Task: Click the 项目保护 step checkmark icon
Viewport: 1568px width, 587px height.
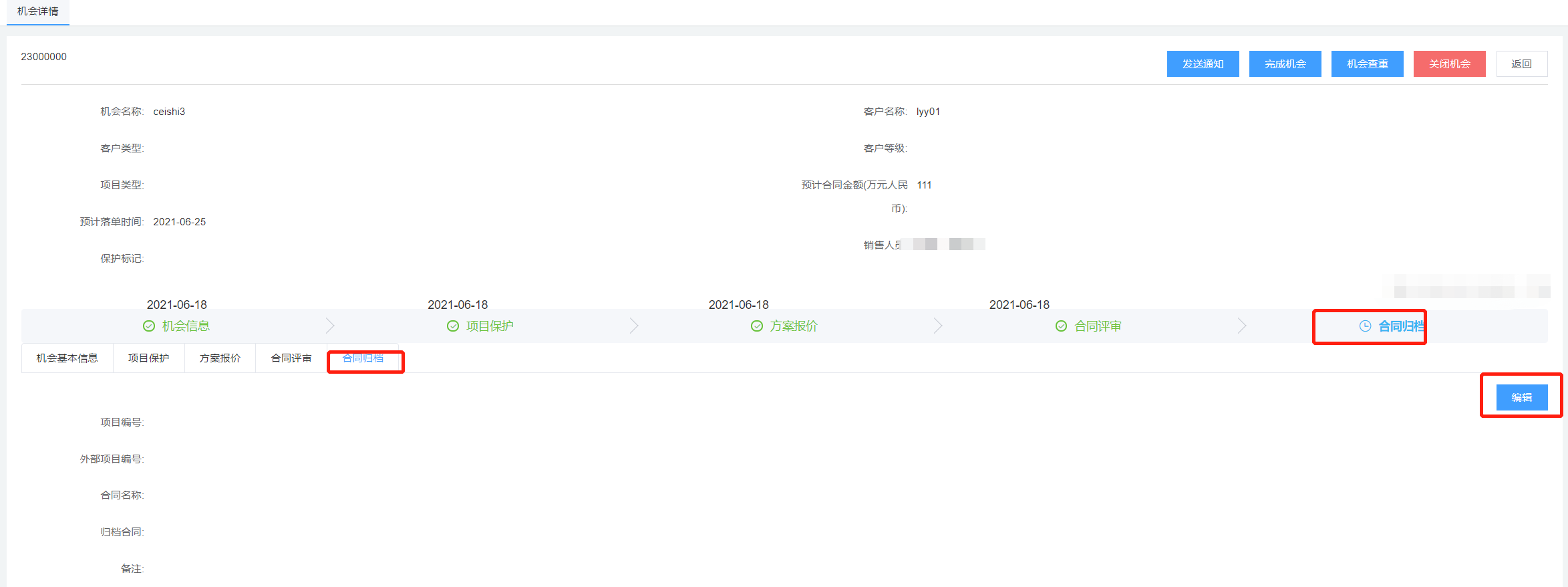Action: click(x=453, y=326)
